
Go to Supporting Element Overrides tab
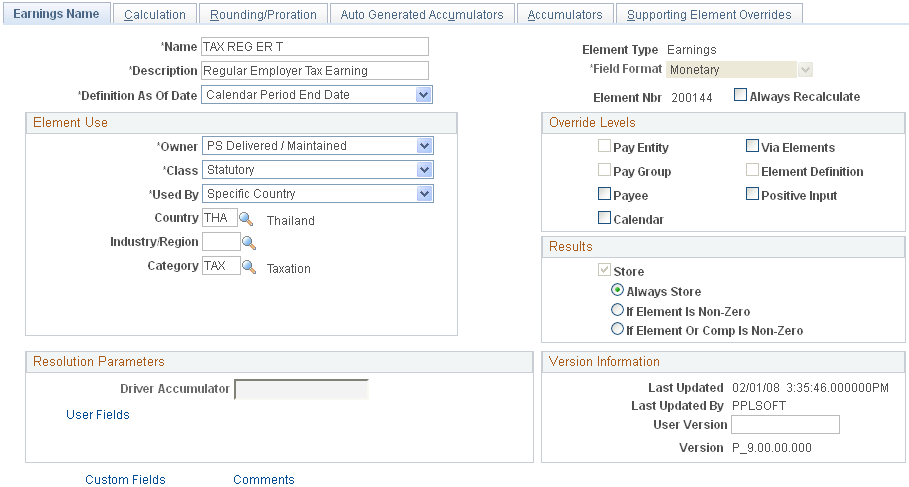tap(709, 14)
